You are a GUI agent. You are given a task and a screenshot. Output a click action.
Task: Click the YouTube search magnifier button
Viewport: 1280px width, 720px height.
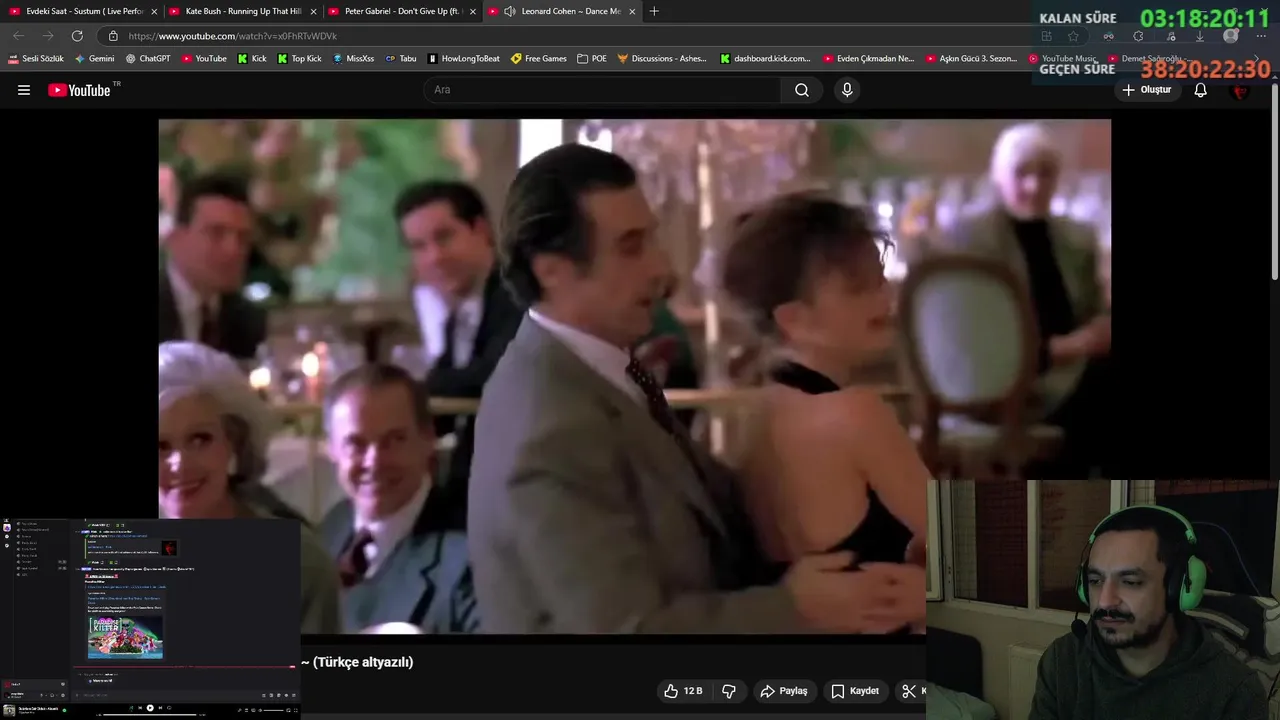point(802,90)
